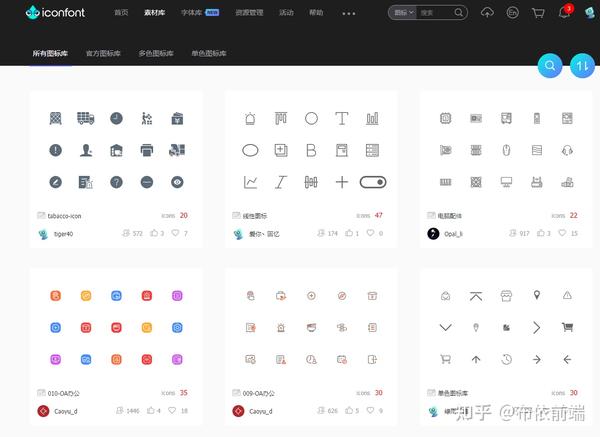Click the plus sign icon in 线性图标 card
The width and height of the screenshot is (600, 437).
pos(342,182)
